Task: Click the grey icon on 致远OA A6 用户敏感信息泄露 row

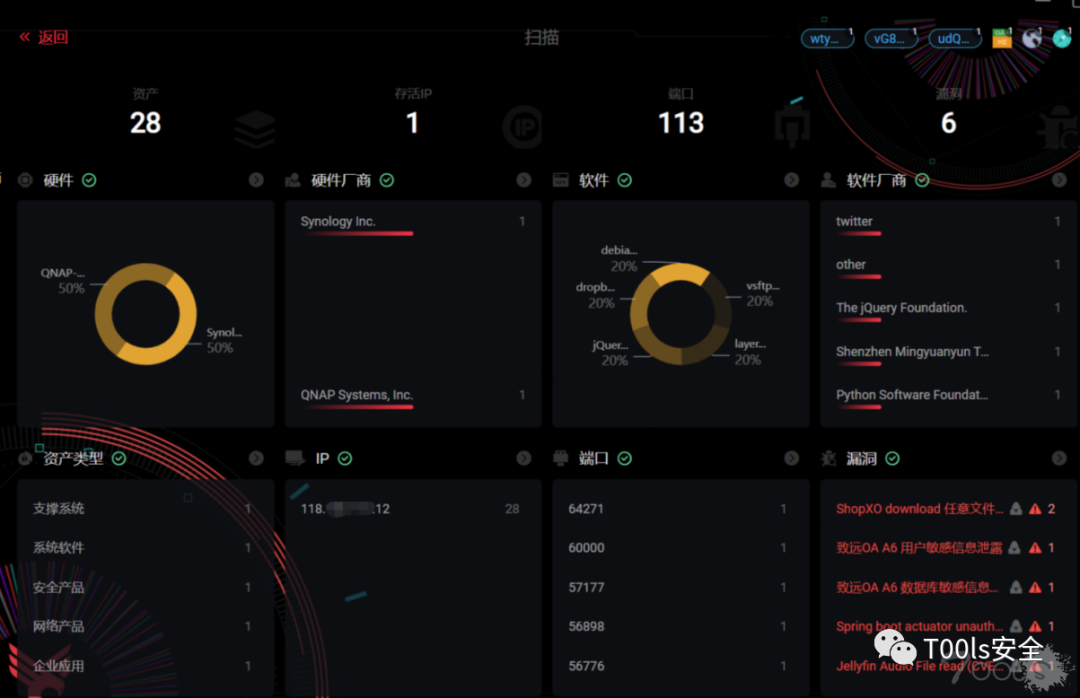Action: tap(1015, 548)
